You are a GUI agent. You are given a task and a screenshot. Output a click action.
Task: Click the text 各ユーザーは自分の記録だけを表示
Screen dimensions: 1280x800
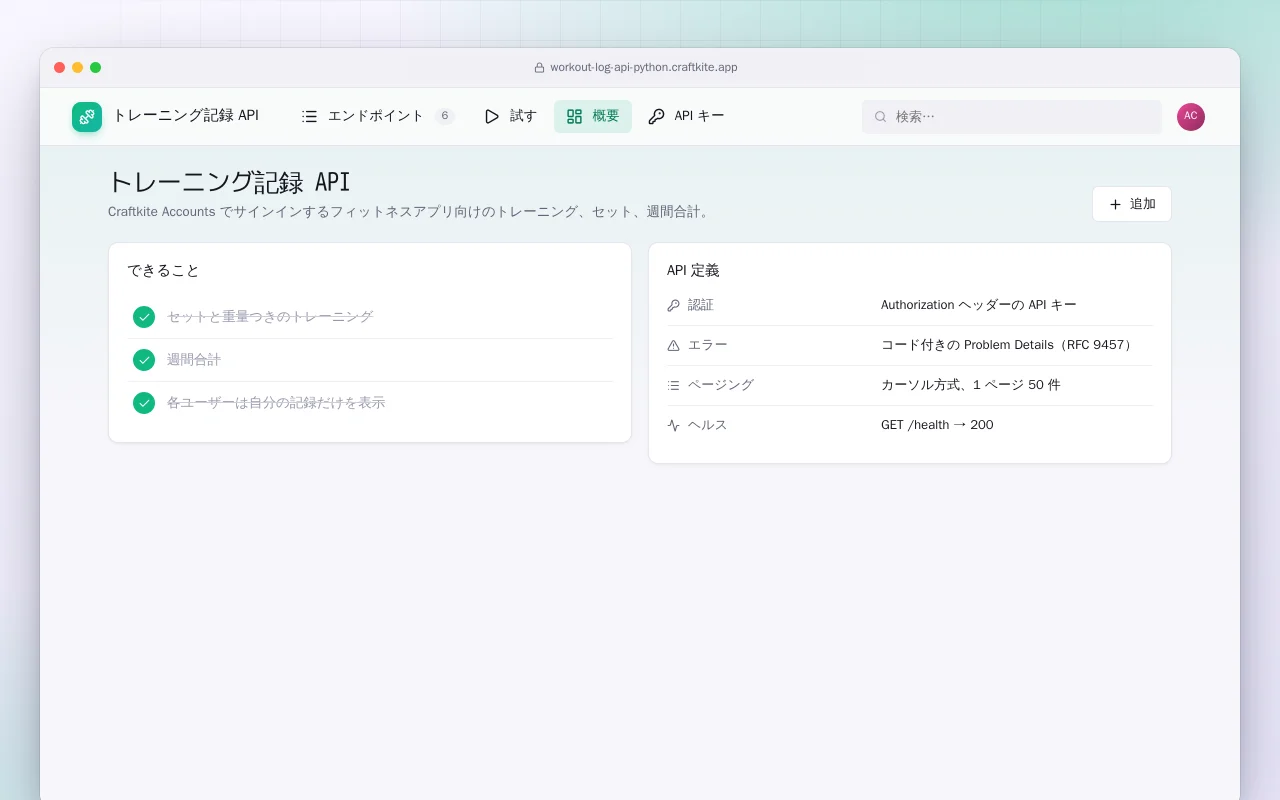tap(276, 403)
